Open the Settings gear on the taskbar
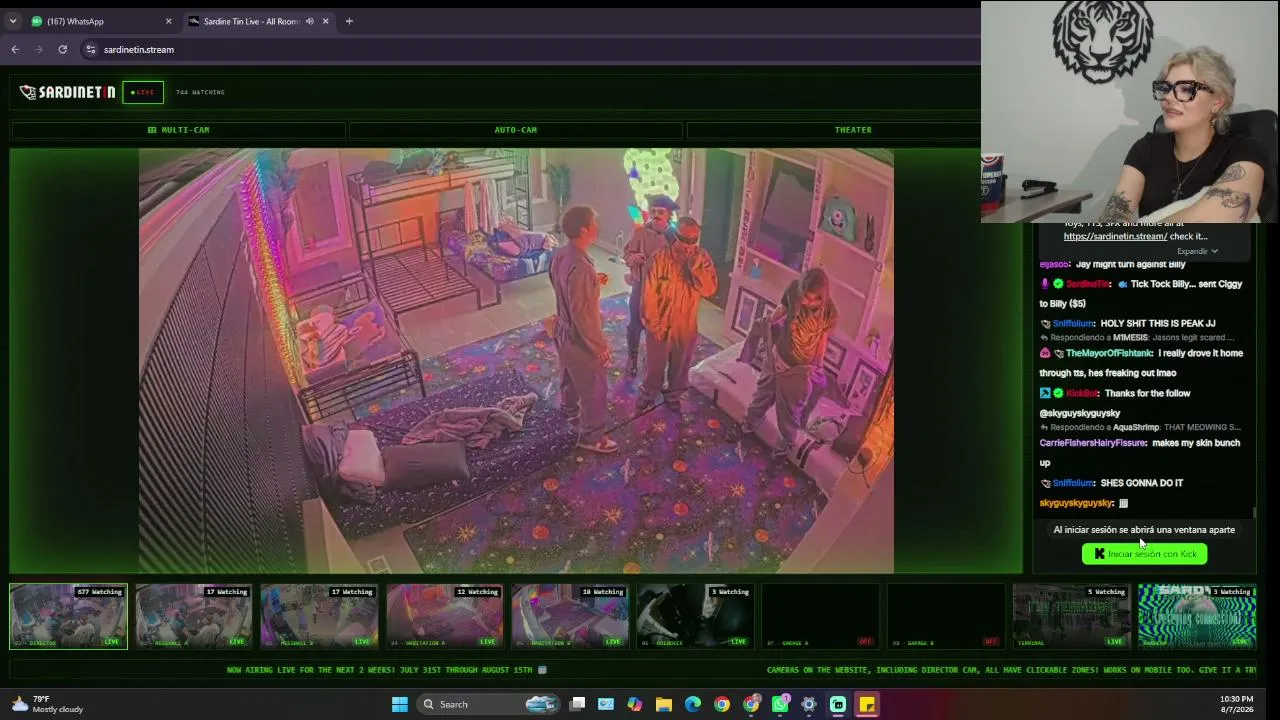 pyautogui.click(x=809, y=704)
